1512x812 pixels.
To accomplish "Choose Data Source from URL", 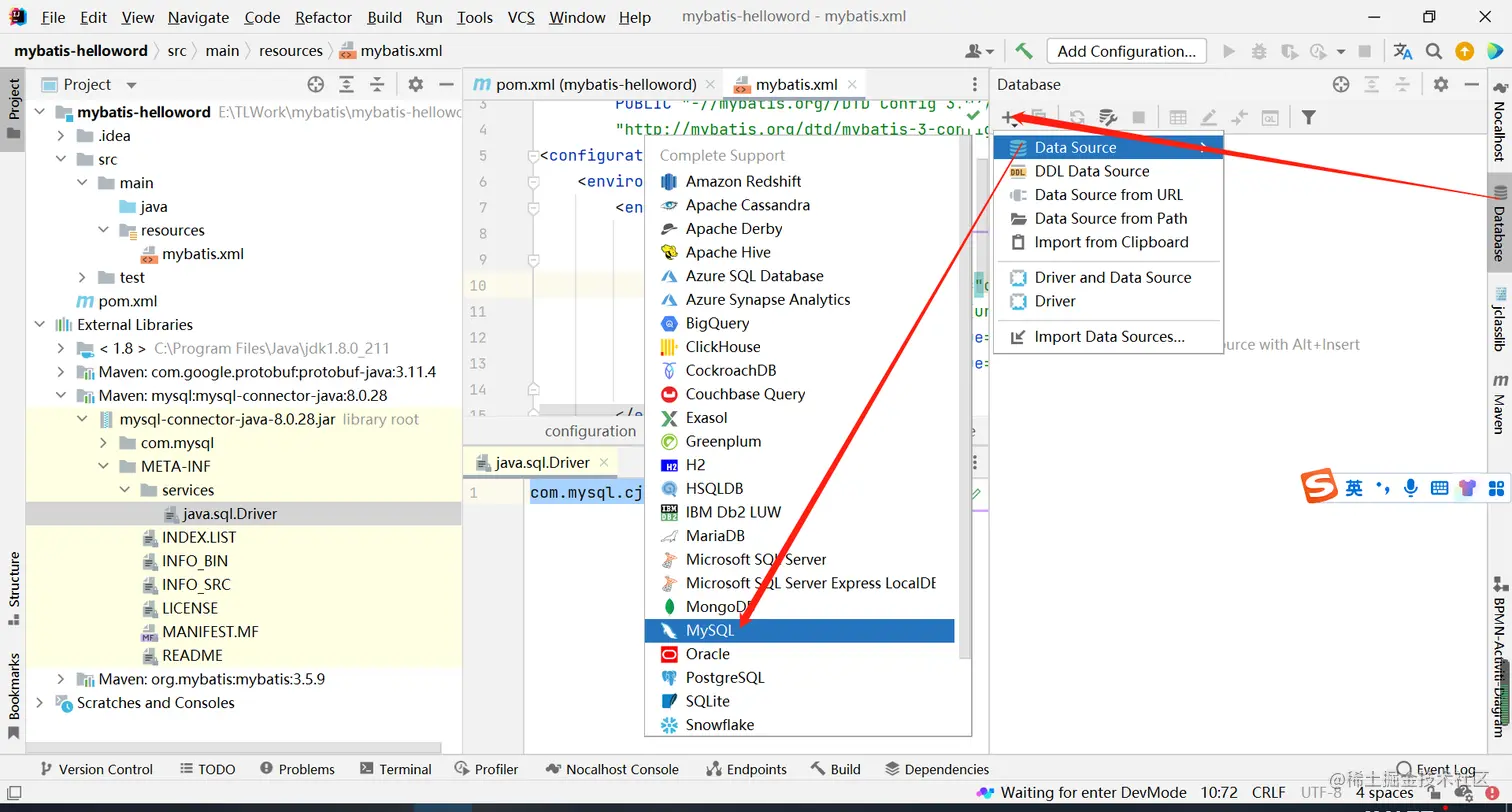I will click(1108, 195).
